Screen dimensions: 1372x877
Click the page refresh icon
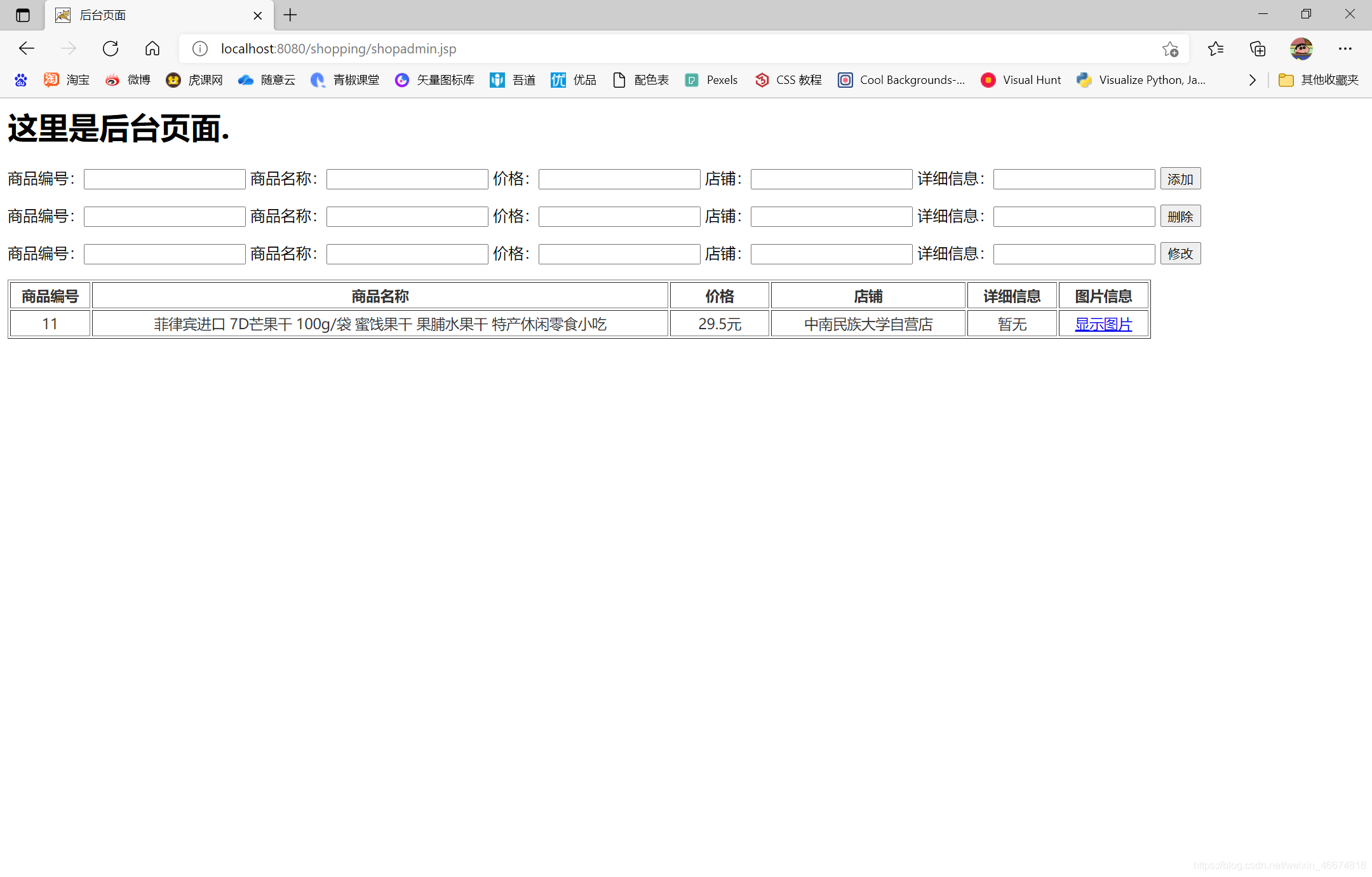pyautogui.click(x=111, y=48)
